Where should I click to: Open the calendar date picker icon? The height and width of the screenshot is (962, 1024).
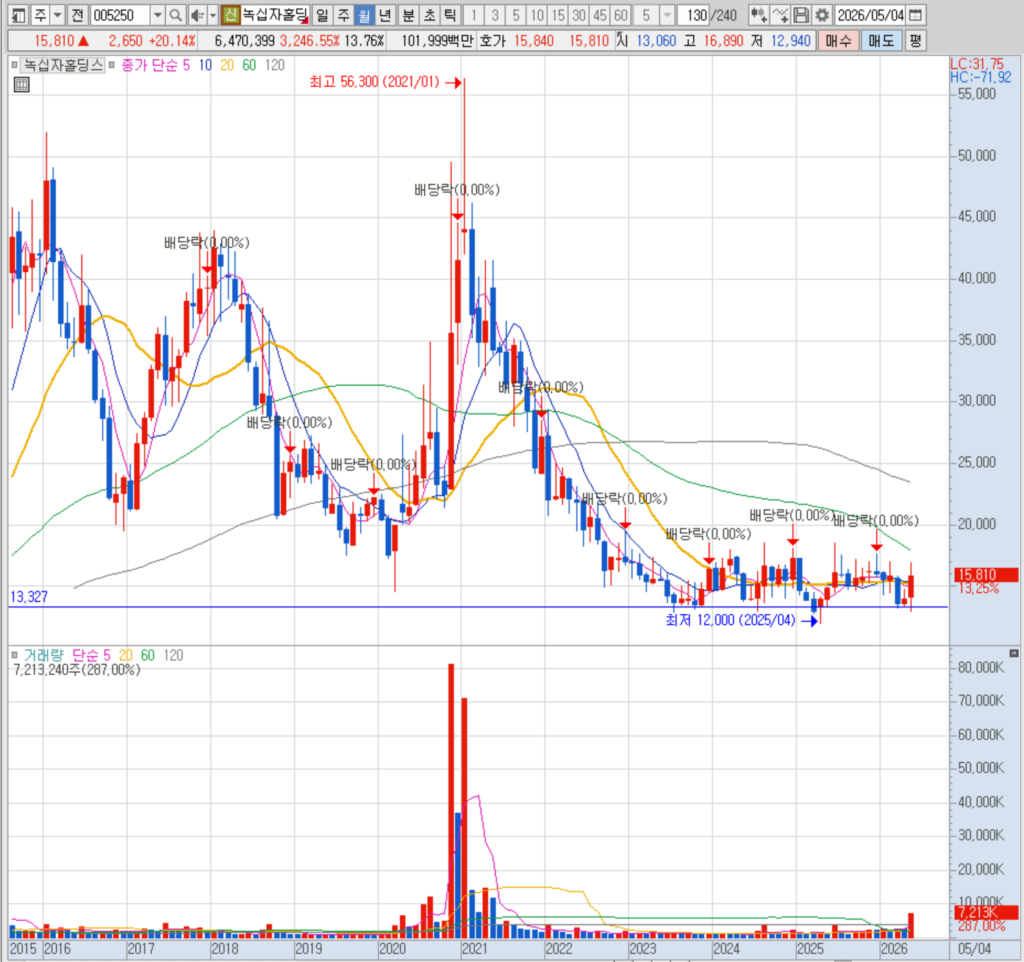coord(916,15)
